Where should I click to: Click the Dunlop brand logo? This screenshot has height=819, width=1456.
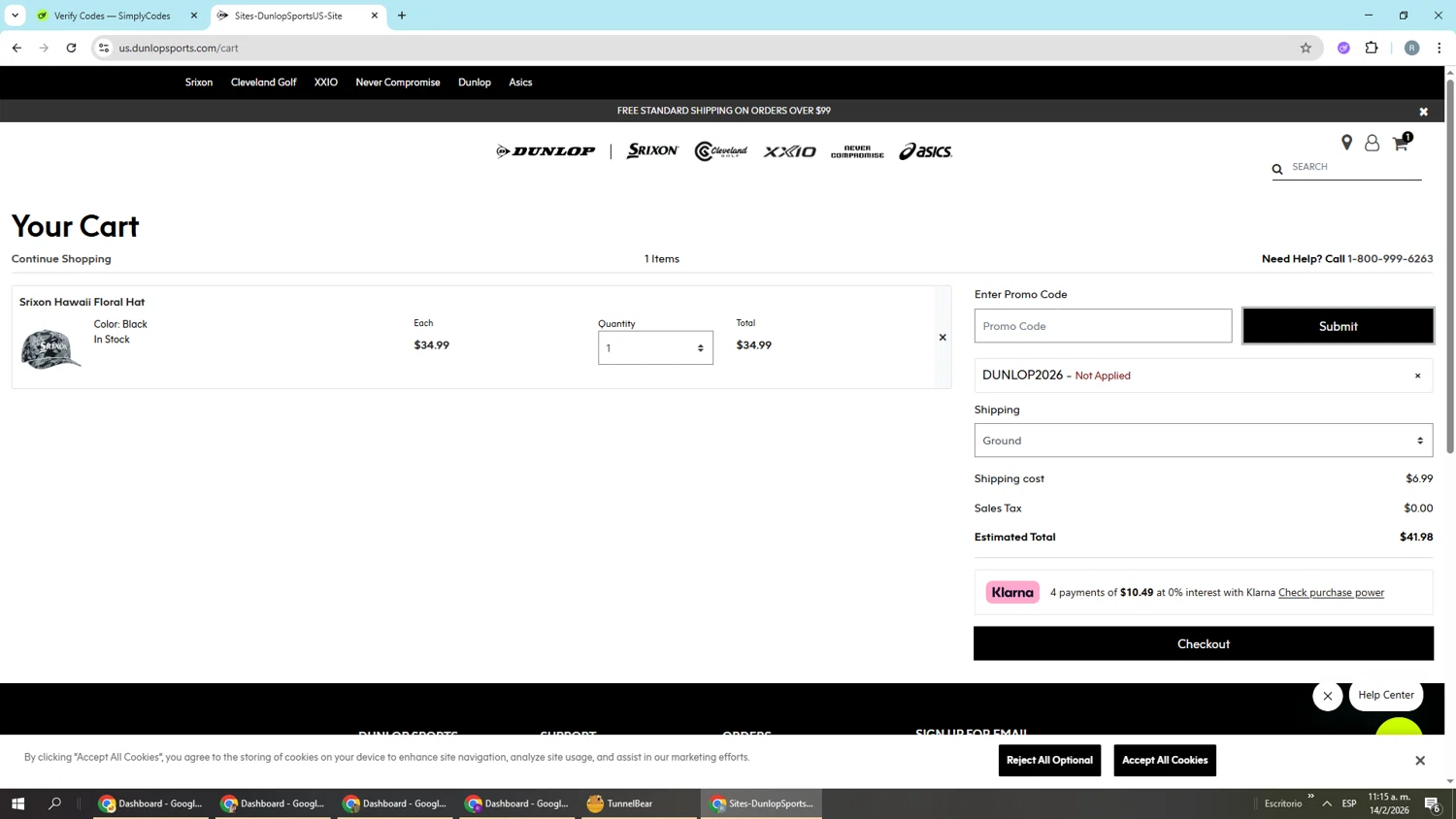(x=546, y=151)
